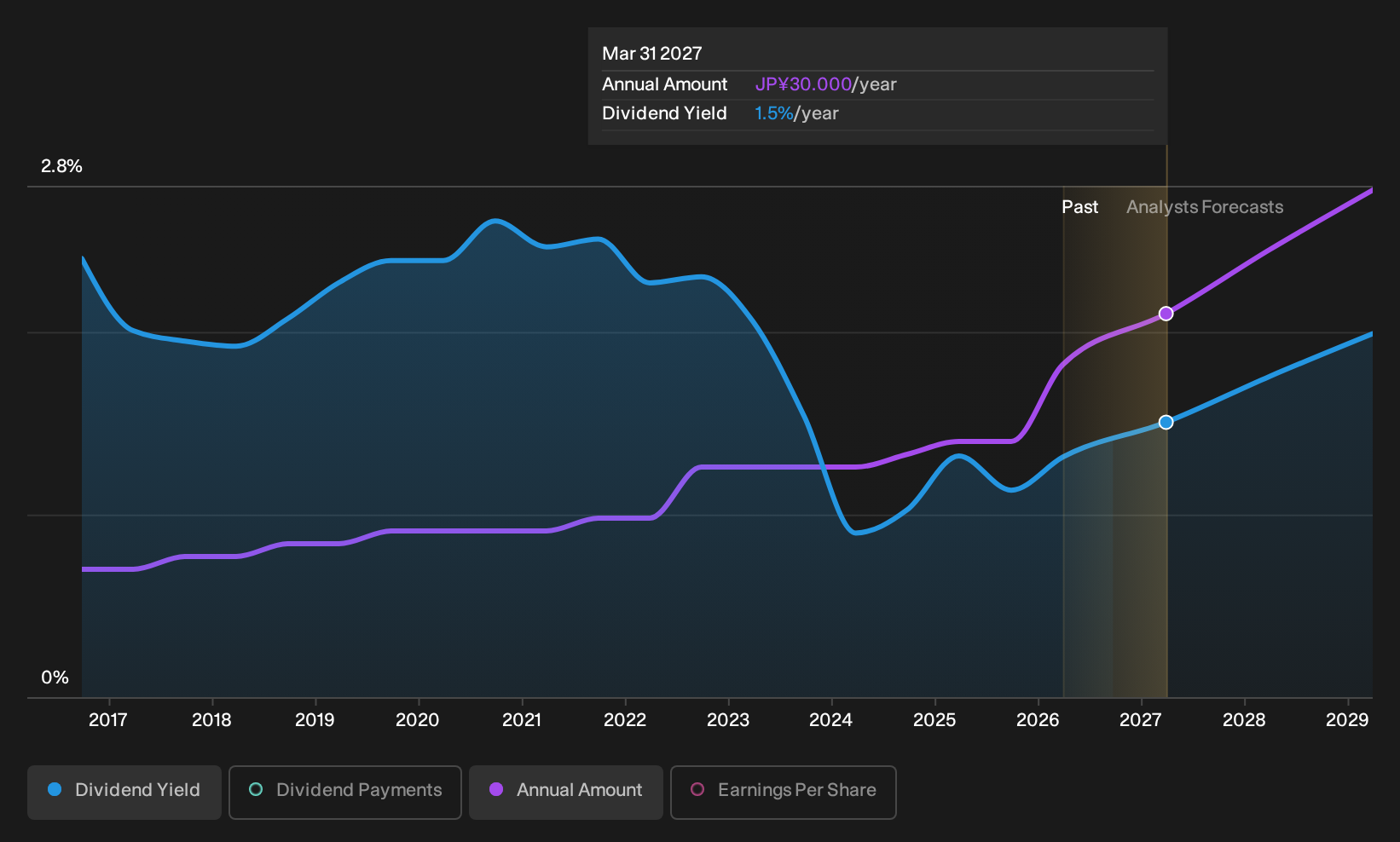
Task: Select the purple Annual Amount data point marker
Action: 1166,314
